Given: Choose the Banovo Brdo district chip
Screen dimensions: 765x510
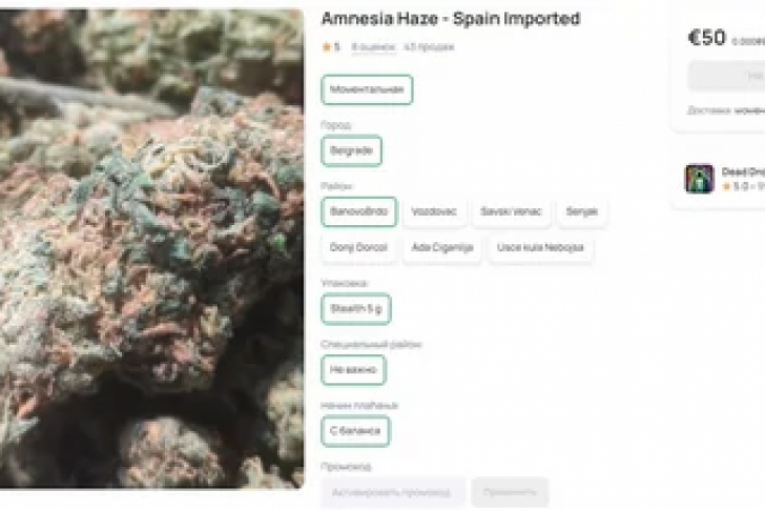Looking at the screenshot, I should 359,212.
